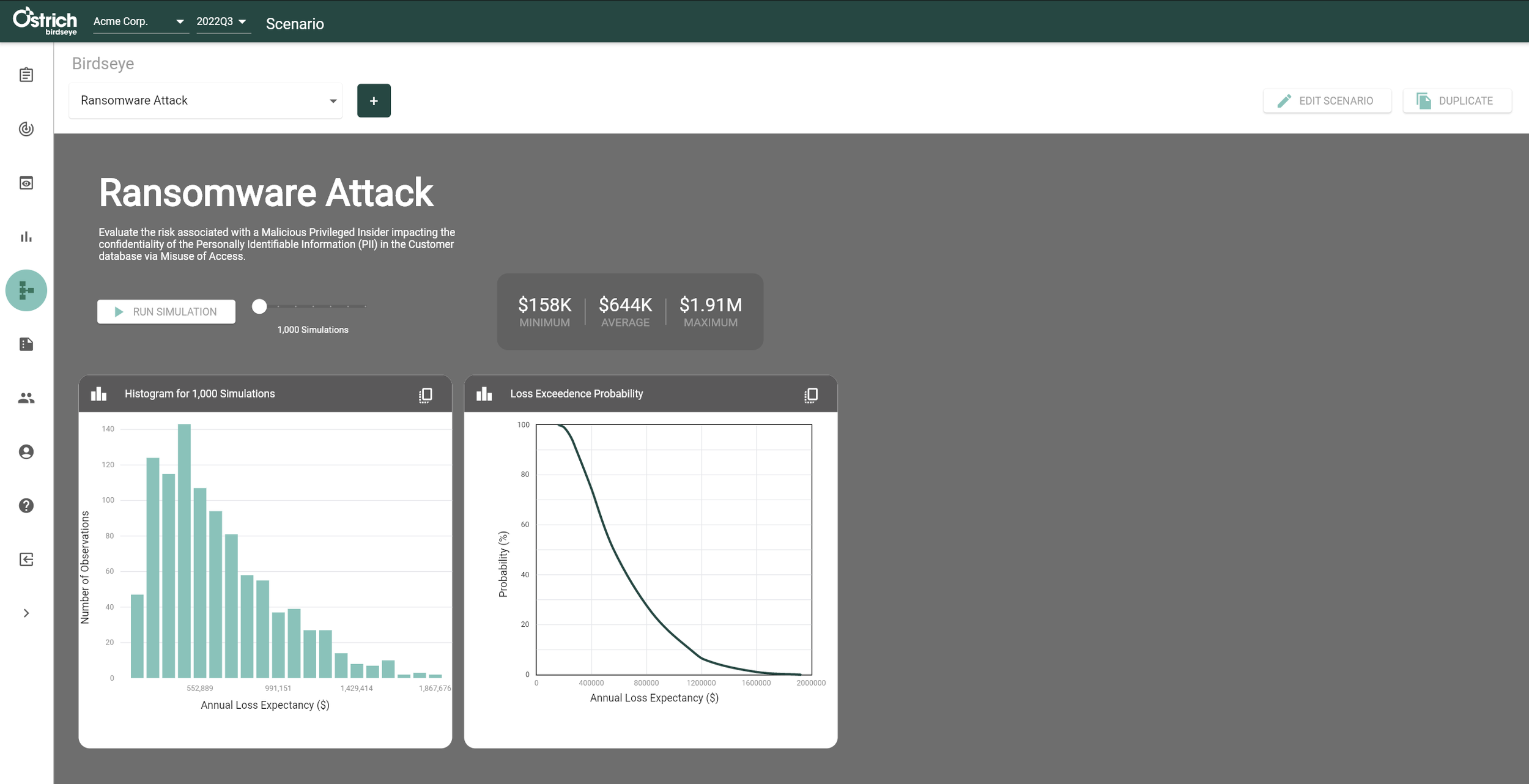Open the 2022Q3 quarter dropdown
Viewport: 1529px width, 784px height.
coord(222,22)
